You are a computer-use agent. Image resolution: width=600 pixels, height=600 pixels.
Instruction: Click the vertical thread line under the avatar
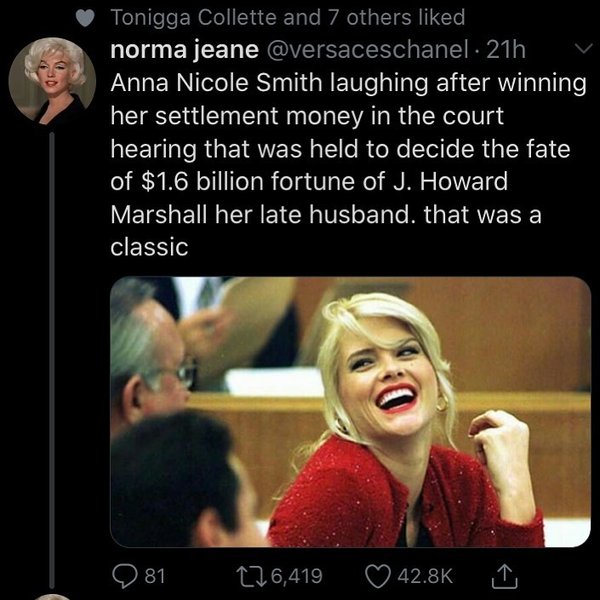click(53, 350)
